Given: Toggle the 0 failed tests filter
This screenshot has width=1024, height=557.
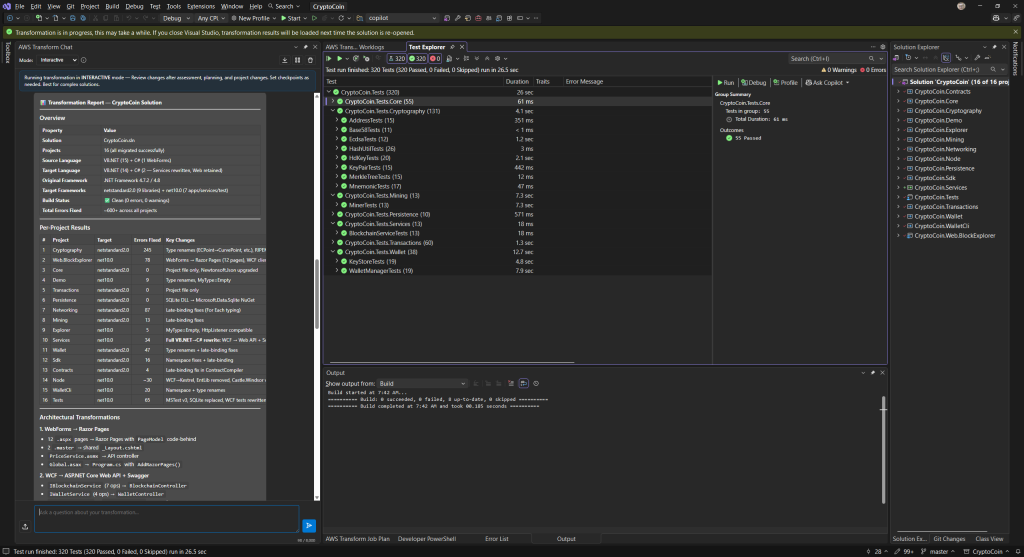Looking at the screenshot, I should click(x=435, y=58).
